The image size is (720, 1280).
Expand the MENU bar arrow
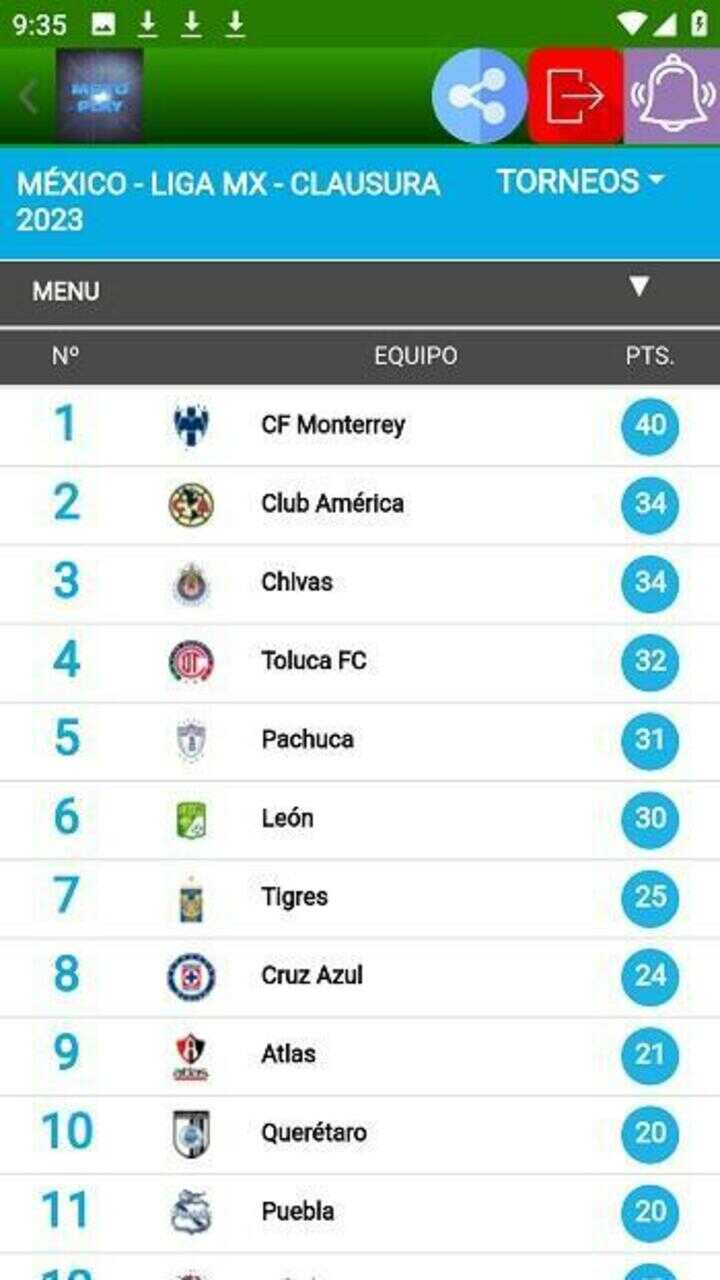639,287
